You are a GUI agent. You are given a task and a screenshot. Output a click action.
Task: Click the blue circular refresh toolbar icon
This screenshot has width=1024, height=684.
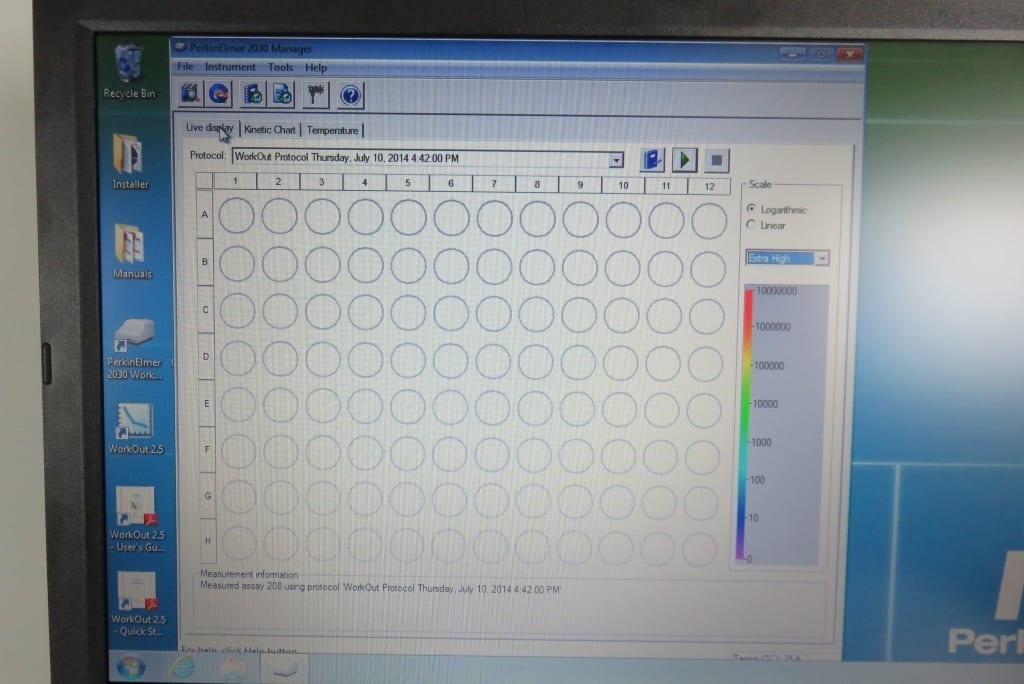click(217, 93)
